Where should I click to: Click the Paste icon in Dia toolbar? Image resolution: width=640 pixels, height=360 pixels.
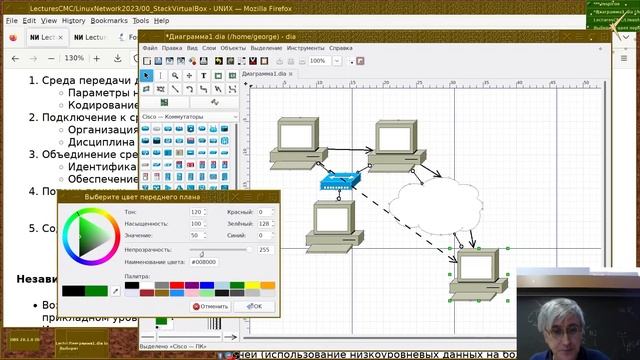pyautogui.click(x=264, y=61)
